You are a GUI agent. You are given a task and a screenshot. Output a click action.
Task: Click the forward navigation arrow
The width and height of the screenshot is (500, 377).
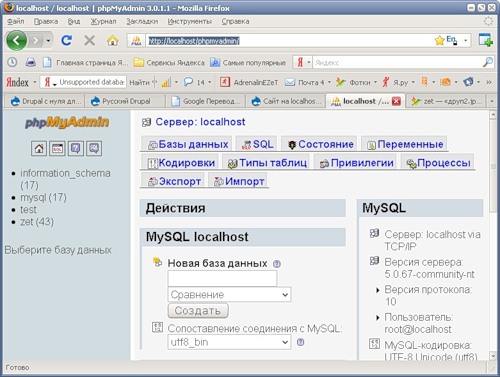click(x=35, y=41)
